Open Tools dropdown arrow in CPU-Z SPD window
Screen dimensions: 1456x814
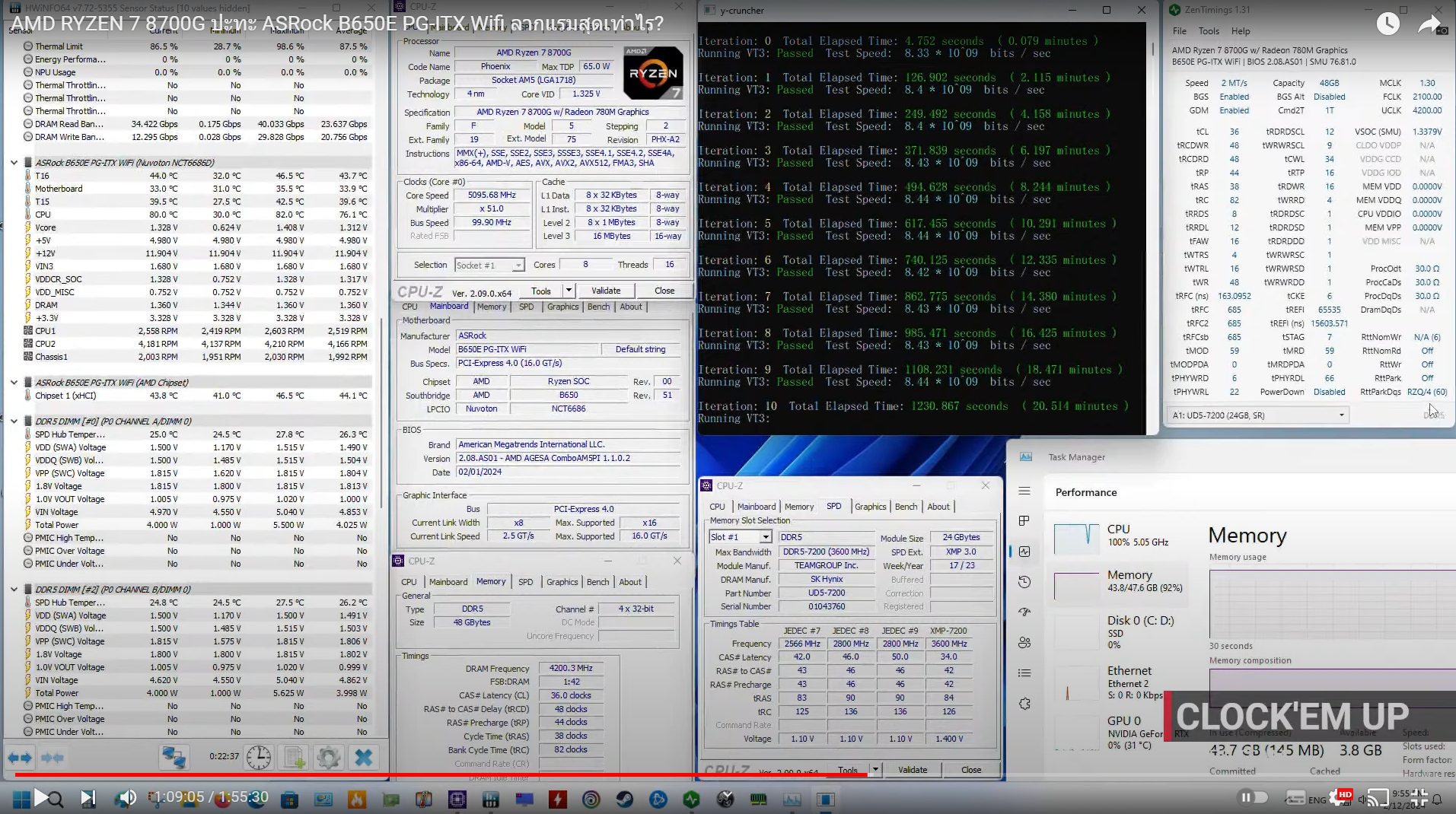875,770
